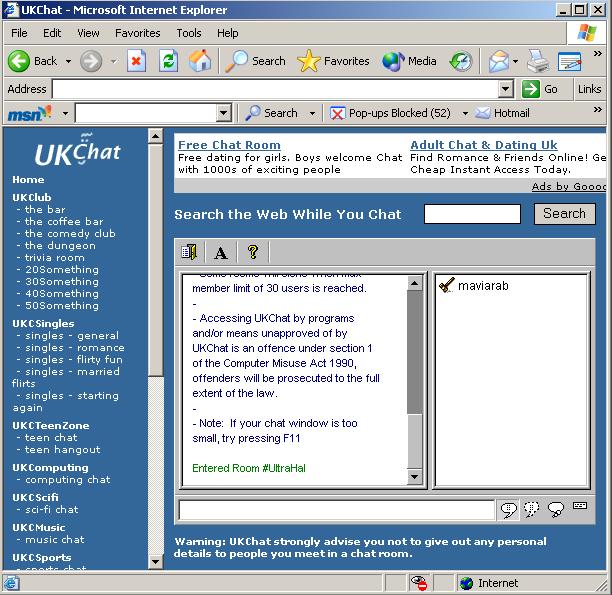This screenshot has height=595, width=612.
Task: Click the Links toolbar label
Action: [x=589, y=89]
